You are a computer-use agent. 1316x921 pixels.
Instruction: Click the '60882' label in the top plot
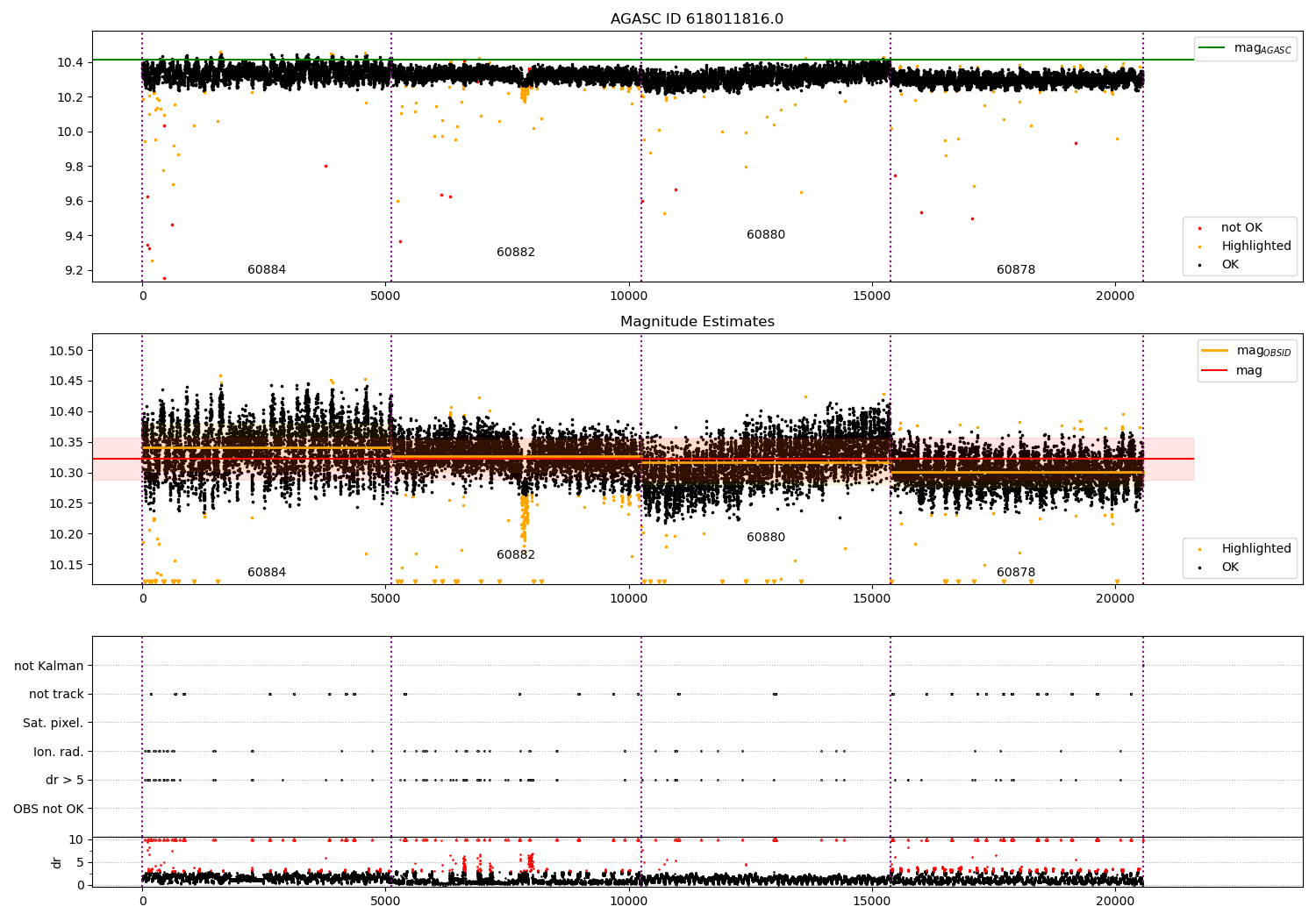pos(516,253)
